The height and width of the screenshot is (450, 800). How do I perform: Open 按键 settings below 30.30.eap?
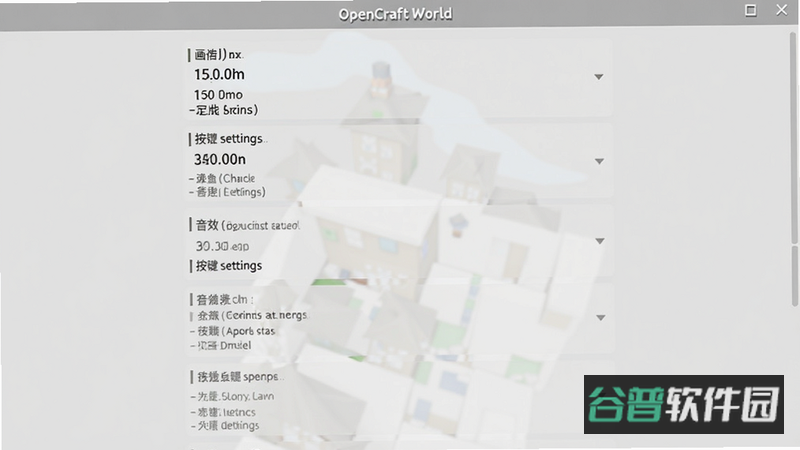click(x=227, y=266)
